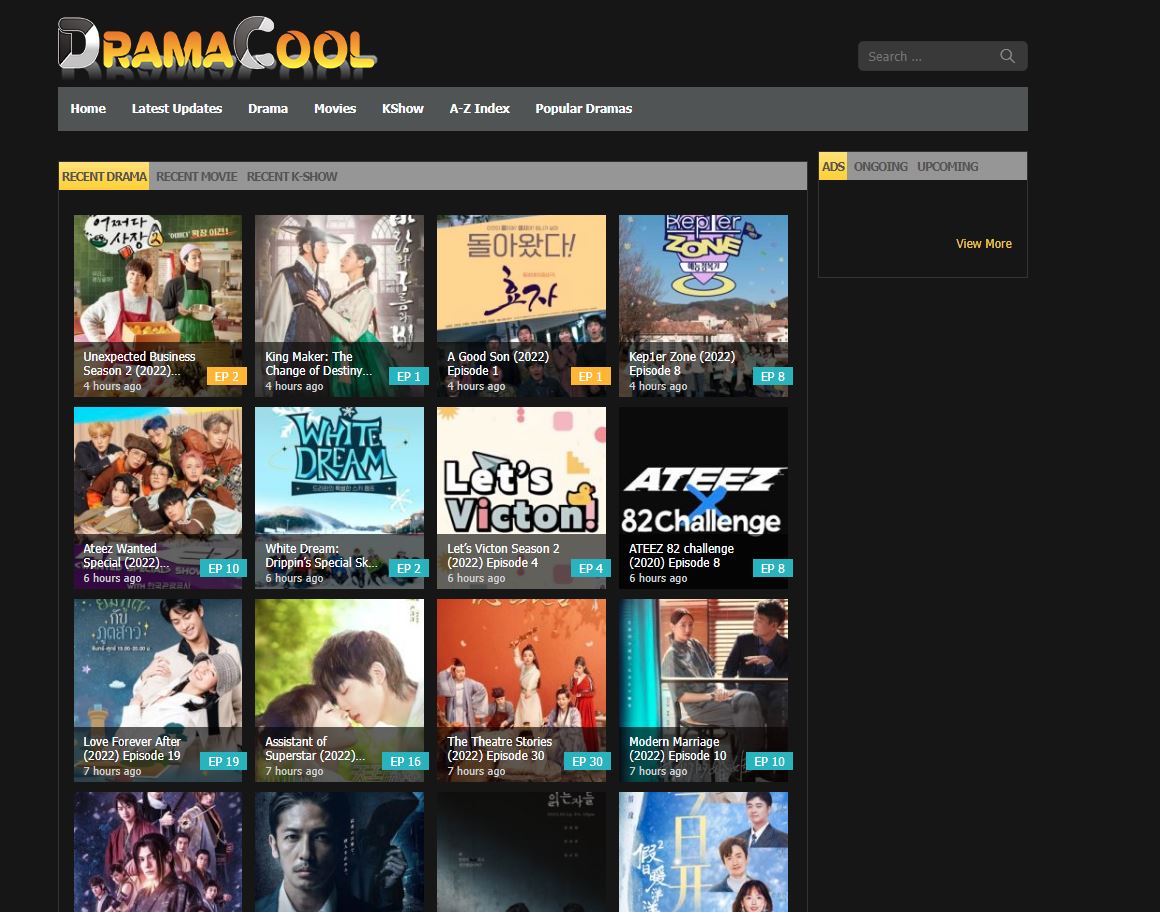The image size is (1160, 912).
Task: Open bottom-row blue poster with Chinese title
Action: coord(704,852)
